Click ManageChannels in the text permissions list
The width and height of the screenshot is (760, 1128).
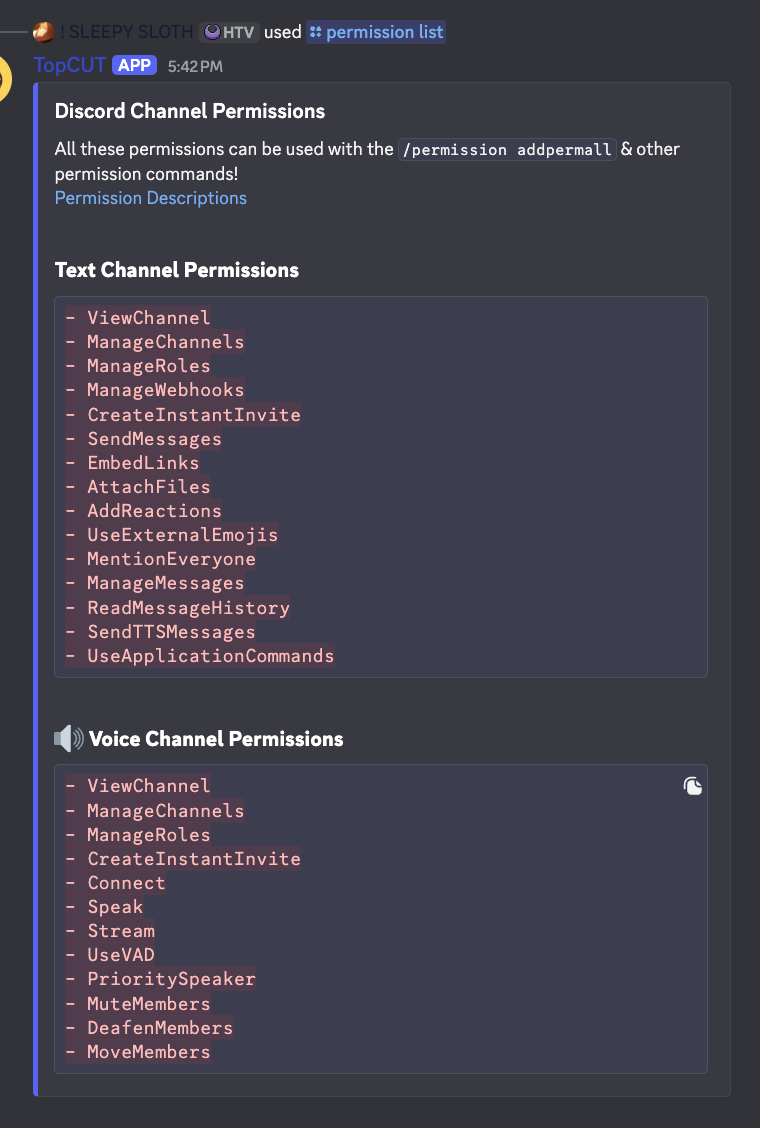155,342
